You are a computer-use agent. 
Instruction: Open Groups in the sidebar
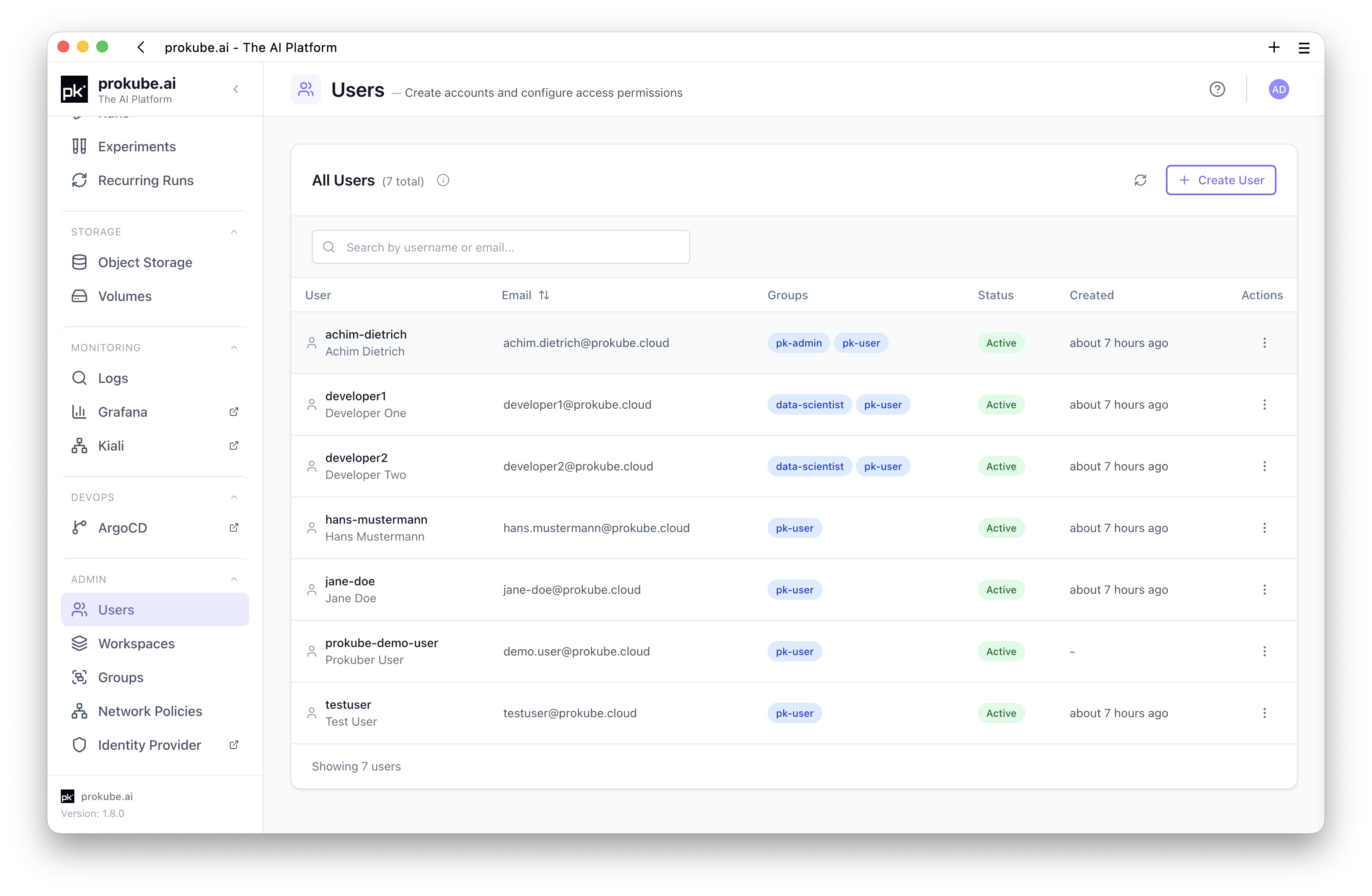click(155, 677)
